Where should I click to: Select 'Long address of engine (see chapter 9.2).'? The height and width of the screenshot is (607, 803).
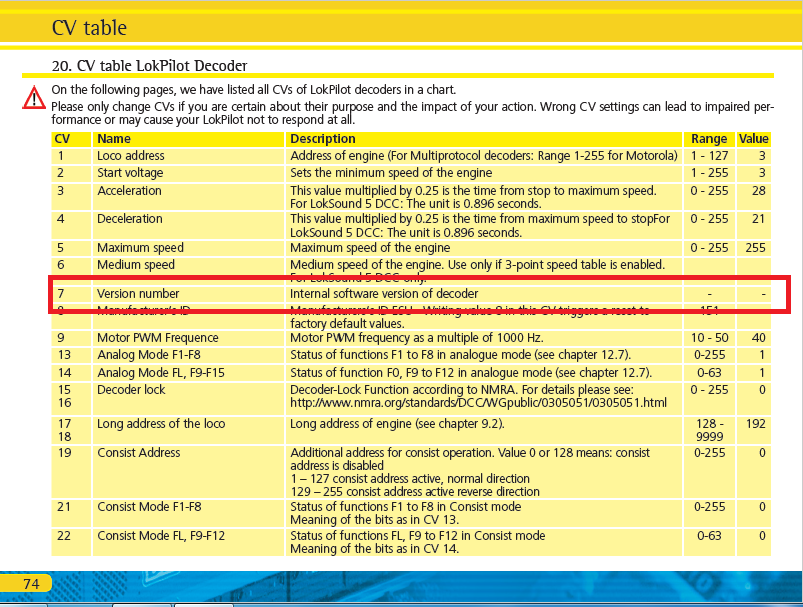[397, 424]
